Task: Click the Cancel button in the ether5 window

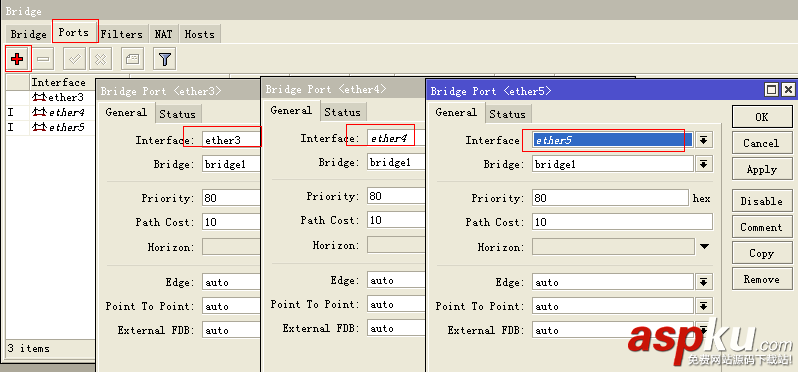Action: click(x=762, y=143)
